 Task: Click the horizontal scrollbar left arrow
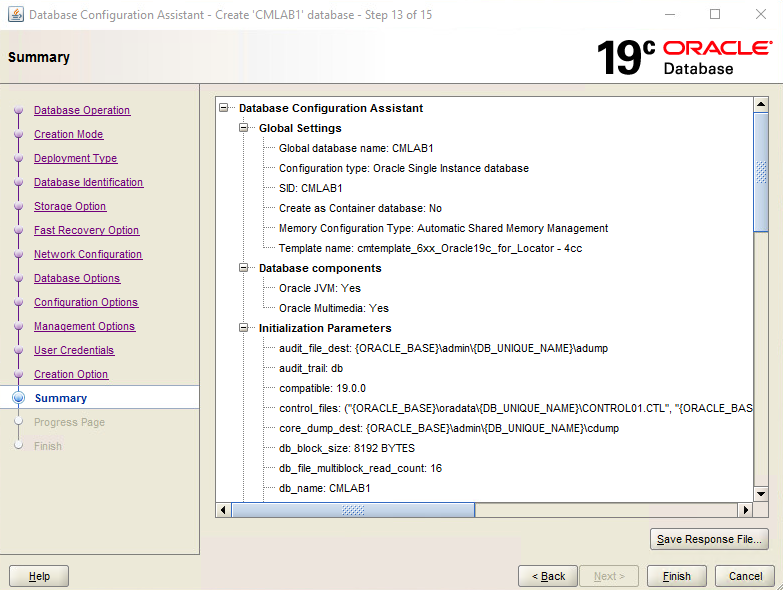point(223,510)
